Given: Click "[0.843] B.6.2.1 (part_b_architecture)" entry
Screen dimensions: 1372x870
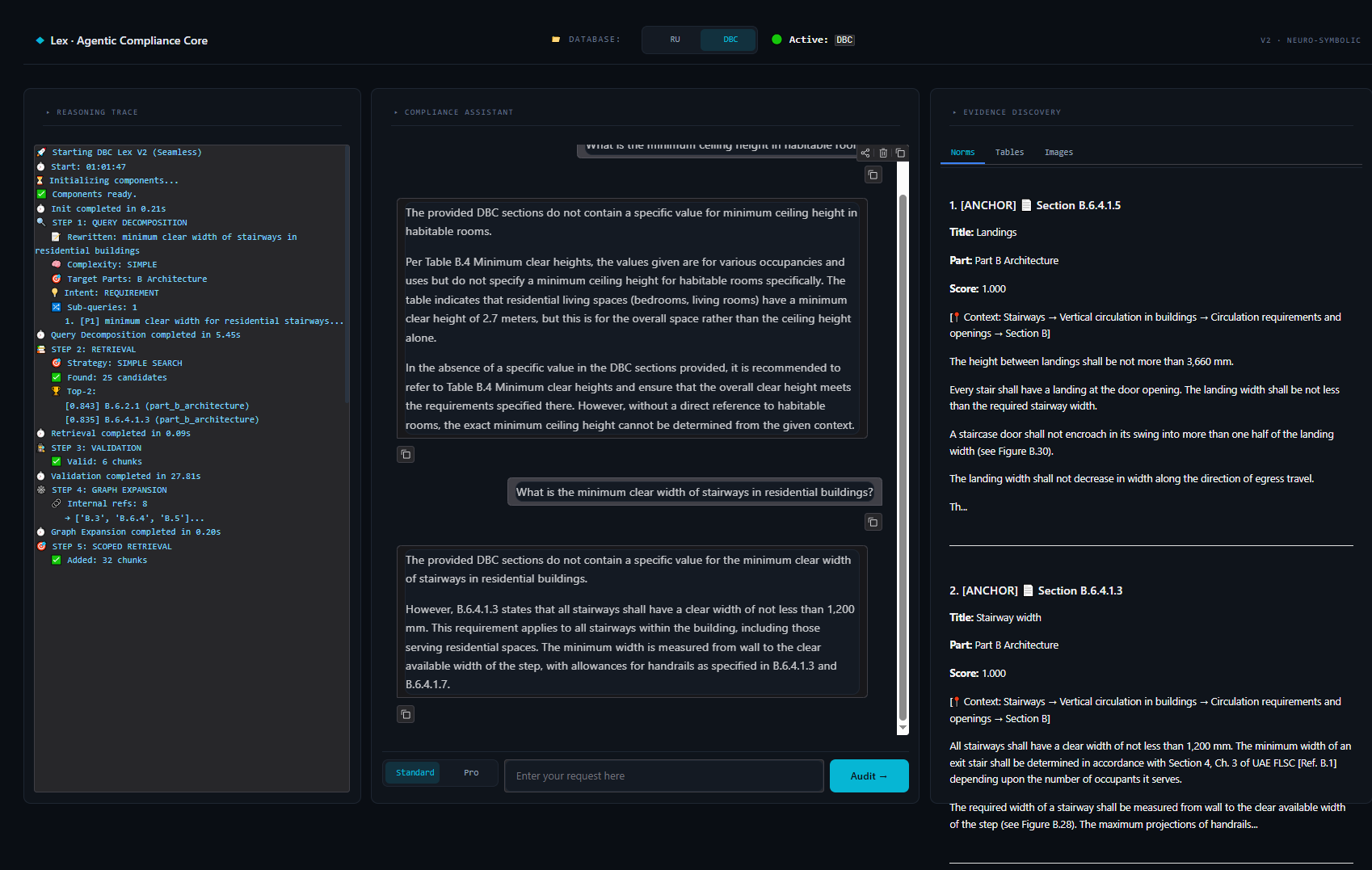Looking at the screenshot, I should [157, 406].
